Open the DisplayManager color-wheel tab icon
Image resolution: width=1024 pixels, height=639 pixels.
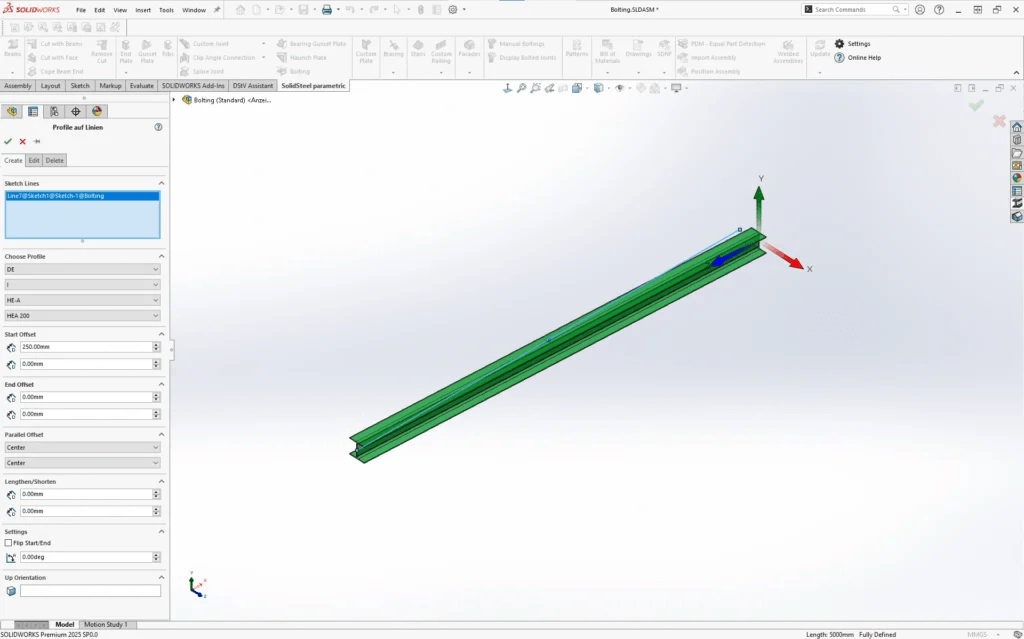(97, 111)
